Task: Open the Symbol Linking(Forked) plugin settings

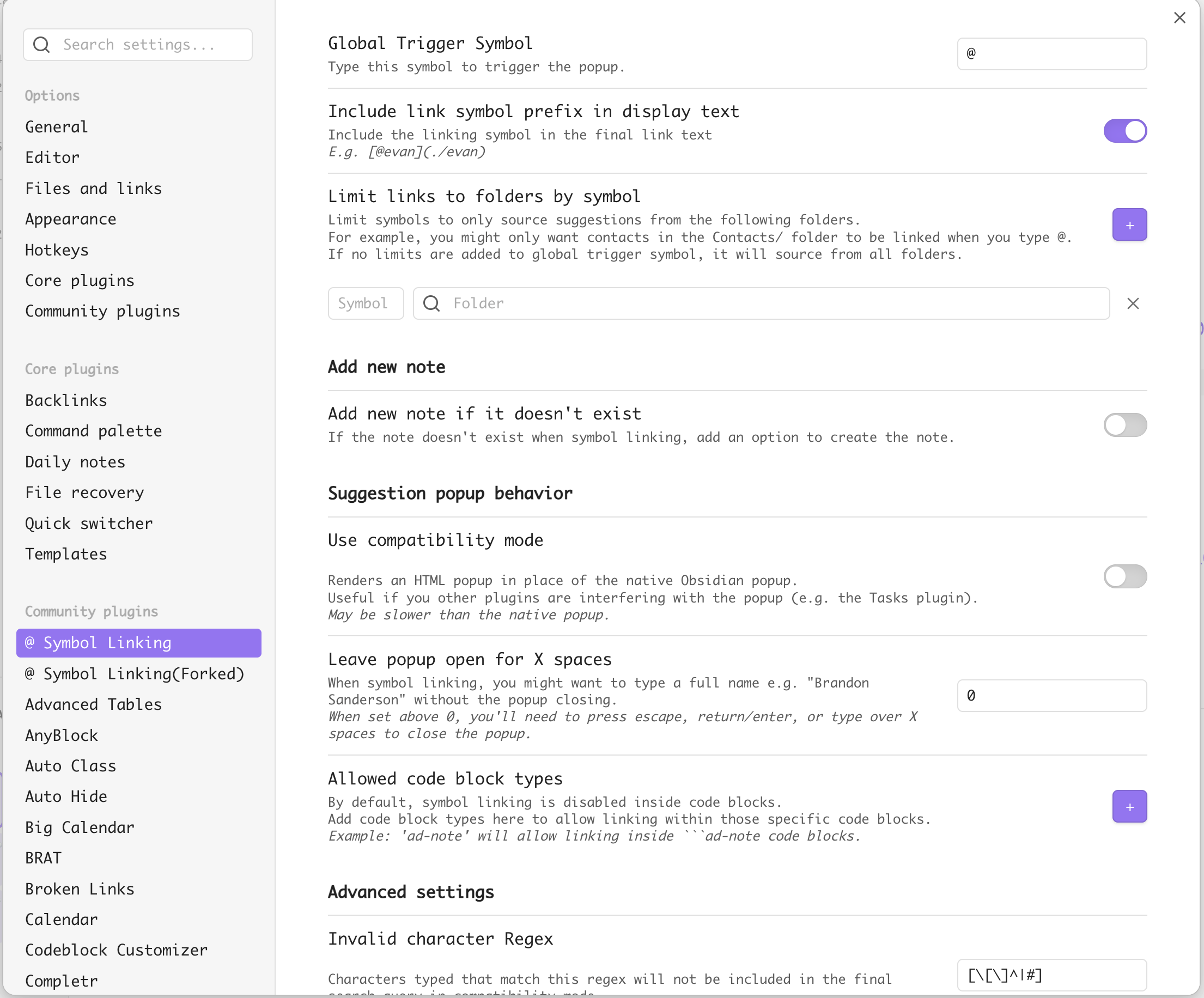Action: click(135, 673)
